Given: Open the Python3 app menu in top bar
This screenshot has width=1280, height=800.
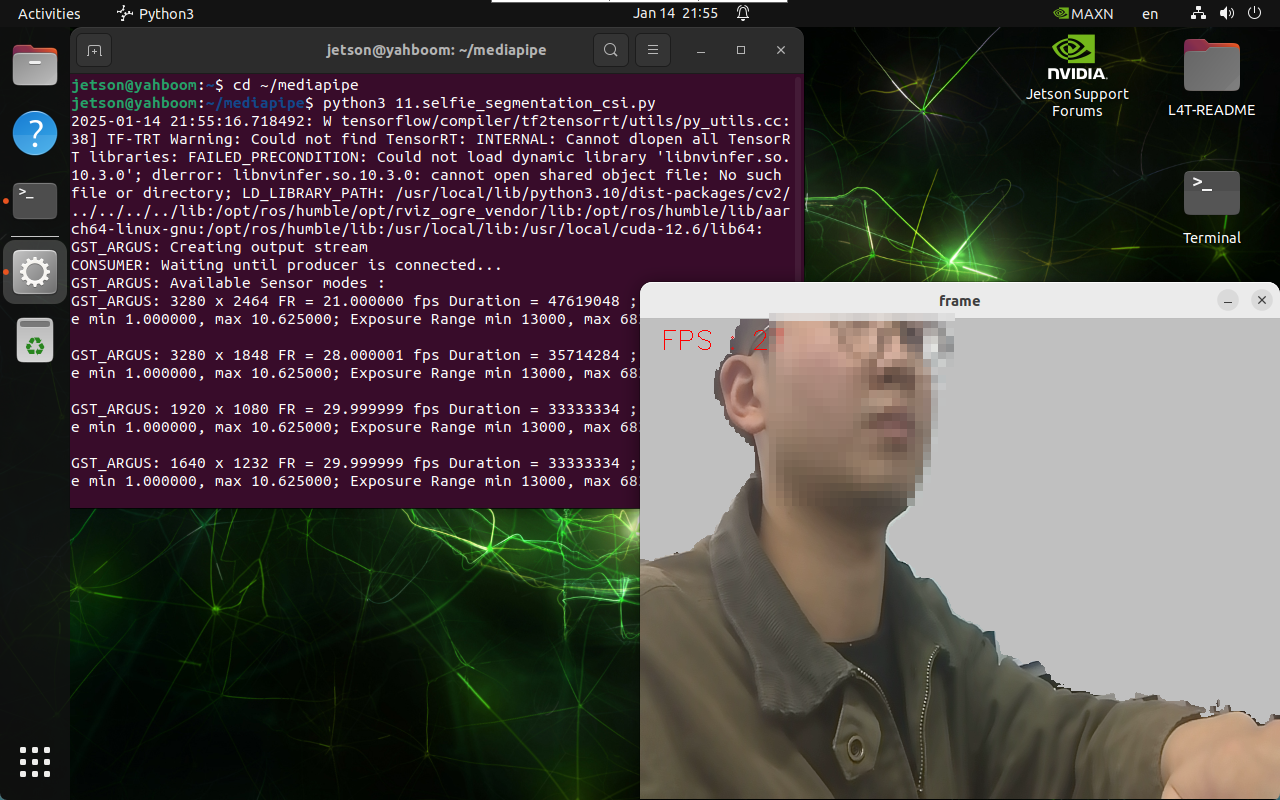Looking at the screenshot, I should [x=155, y=14].
